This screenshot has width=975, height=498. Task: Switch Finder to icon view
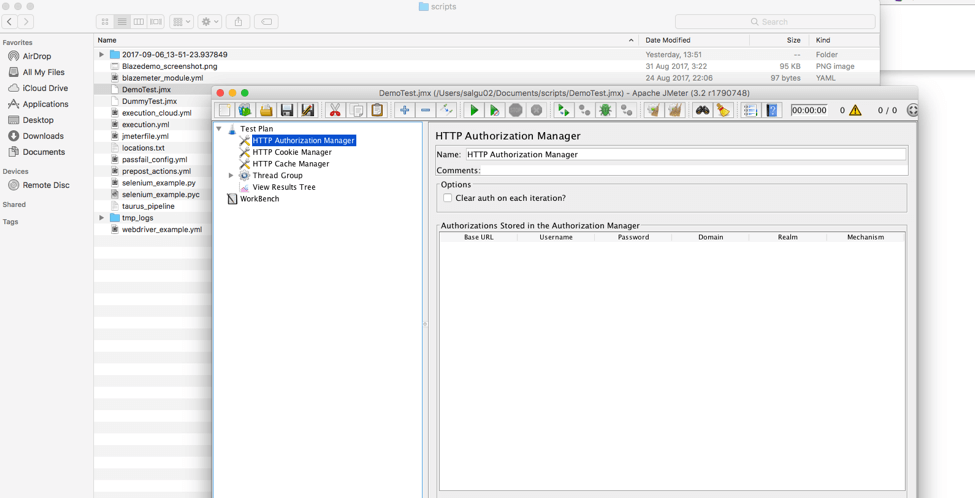(x=105, y=22)
